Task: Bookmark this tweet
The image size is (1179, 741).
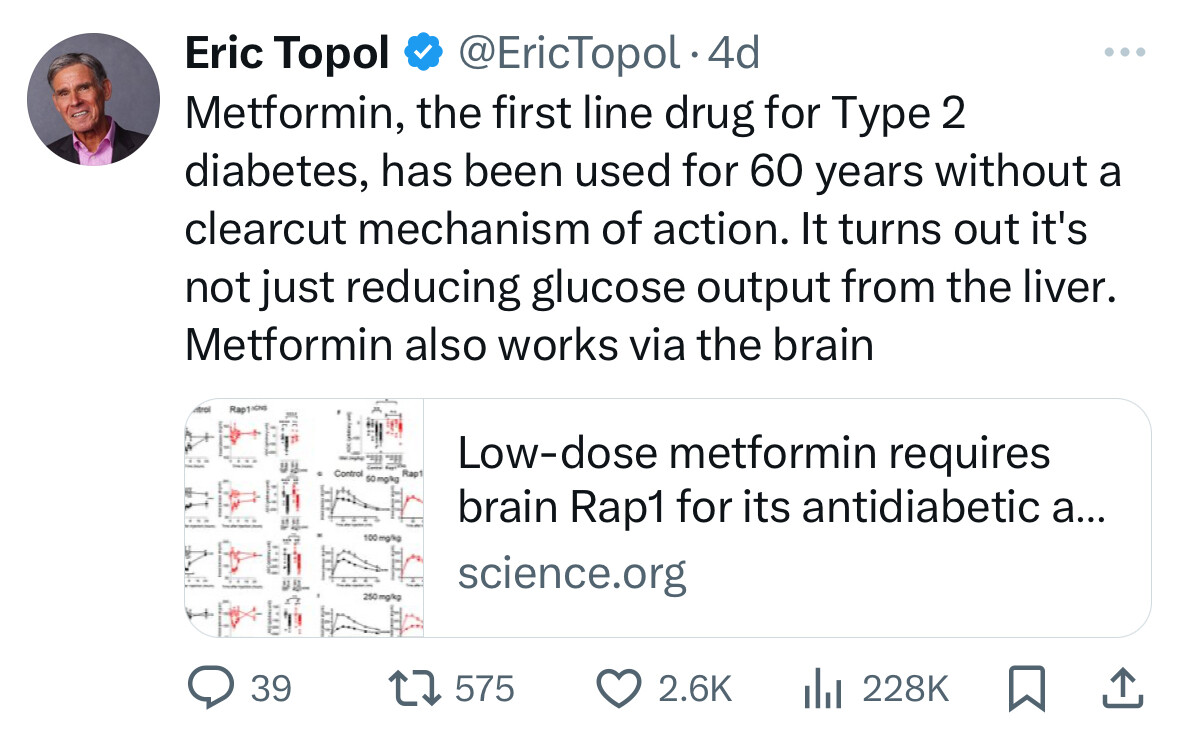Action: (x=1026, y=688)
